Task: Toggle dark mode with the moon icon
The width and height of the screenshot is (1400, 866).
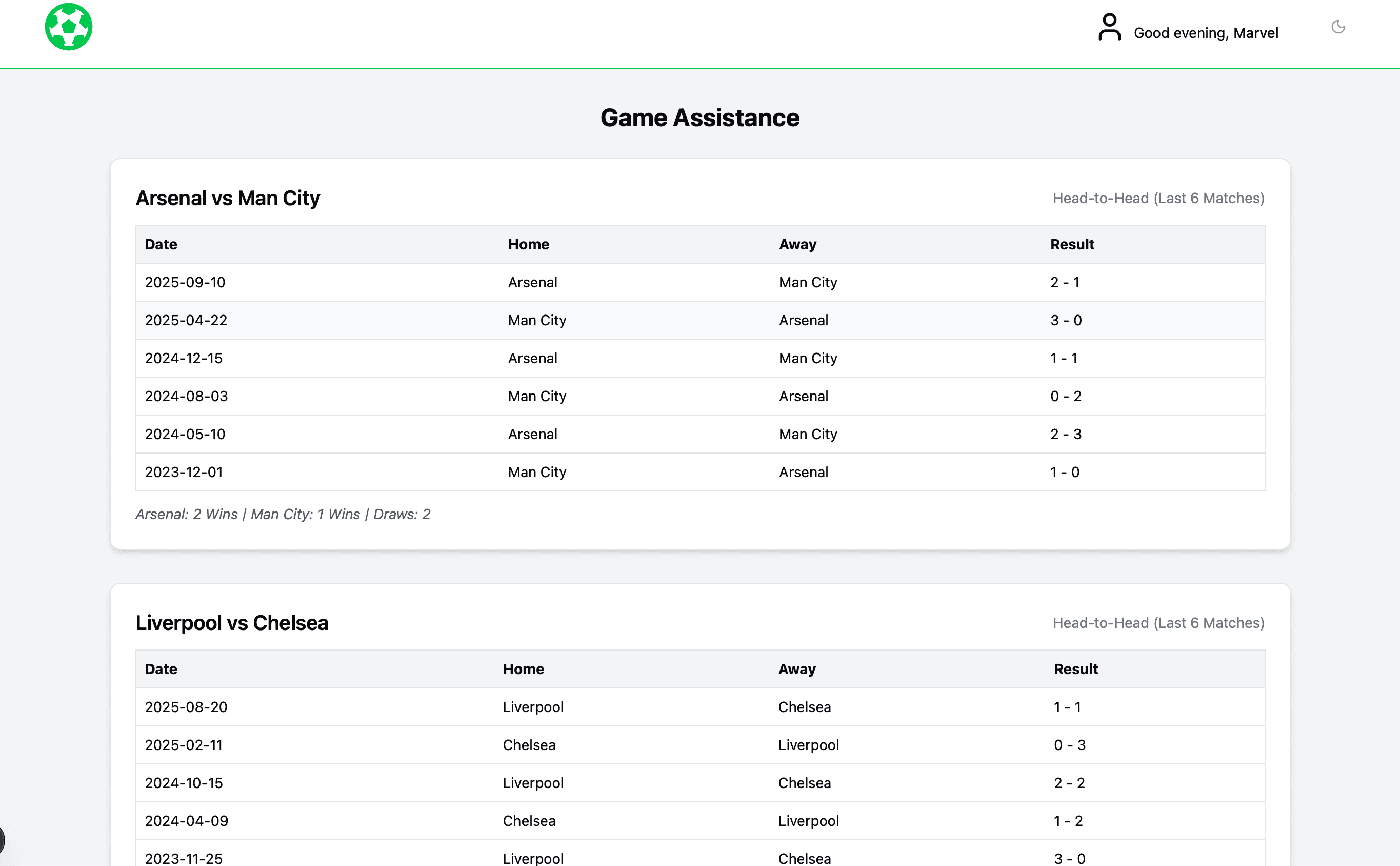Action: [x=1337, y=27]
